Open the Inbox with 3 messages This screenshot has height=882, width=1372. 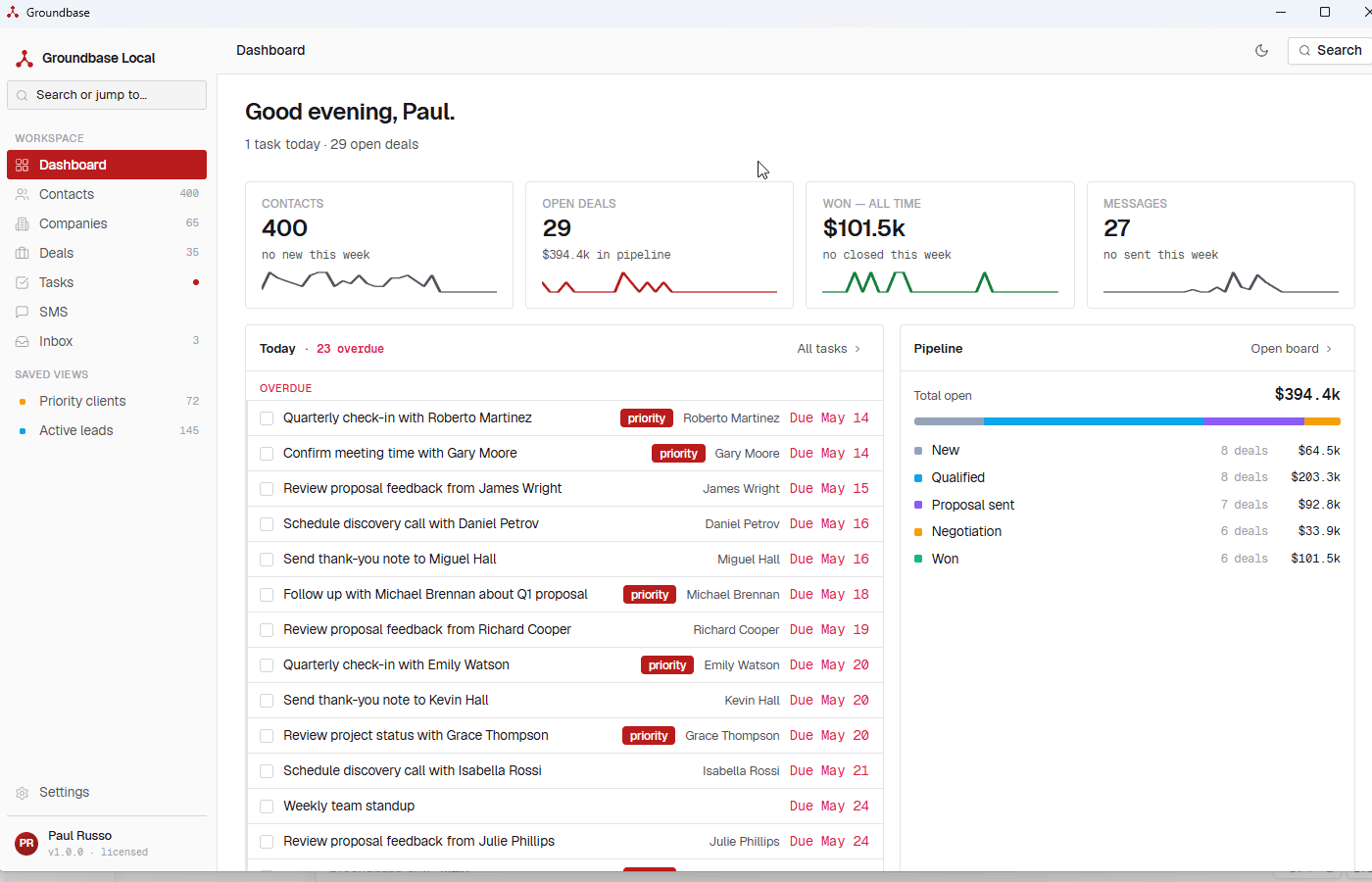pos(107,341)
